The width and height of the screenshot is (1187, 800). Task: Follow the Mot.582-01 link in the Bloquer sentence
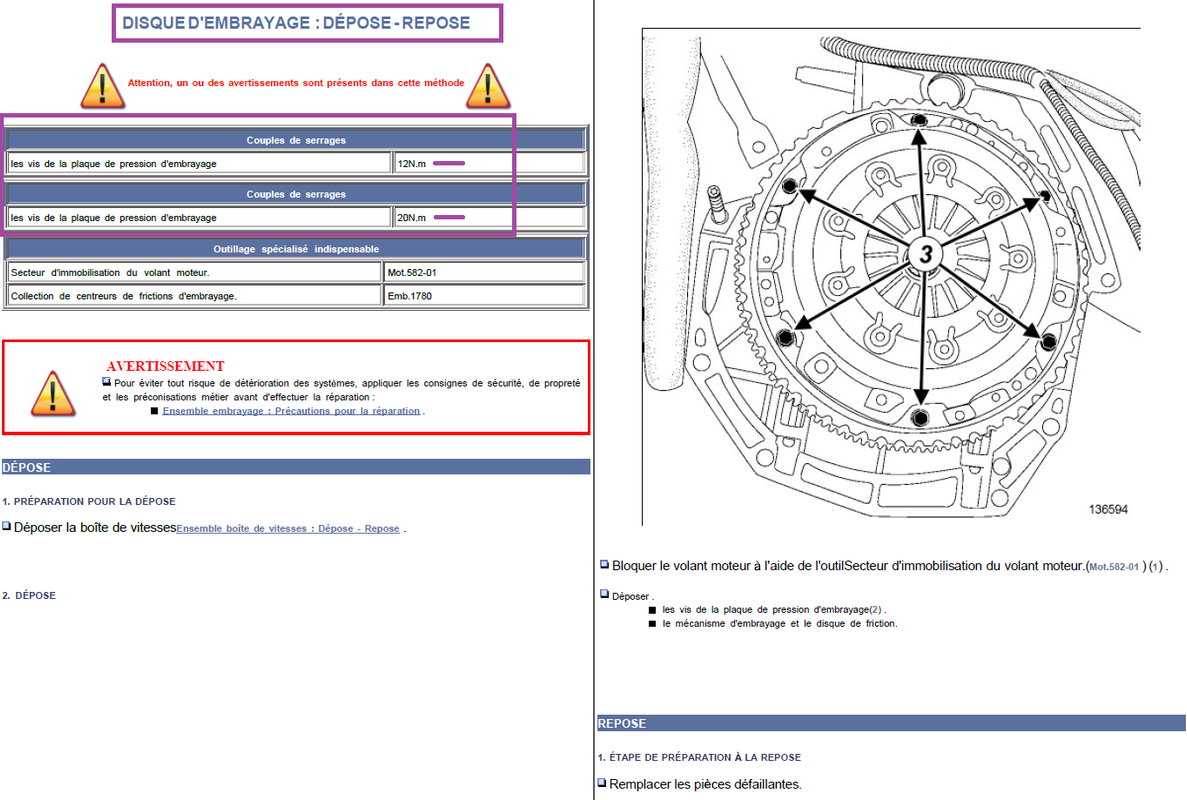click(1114, 567)
